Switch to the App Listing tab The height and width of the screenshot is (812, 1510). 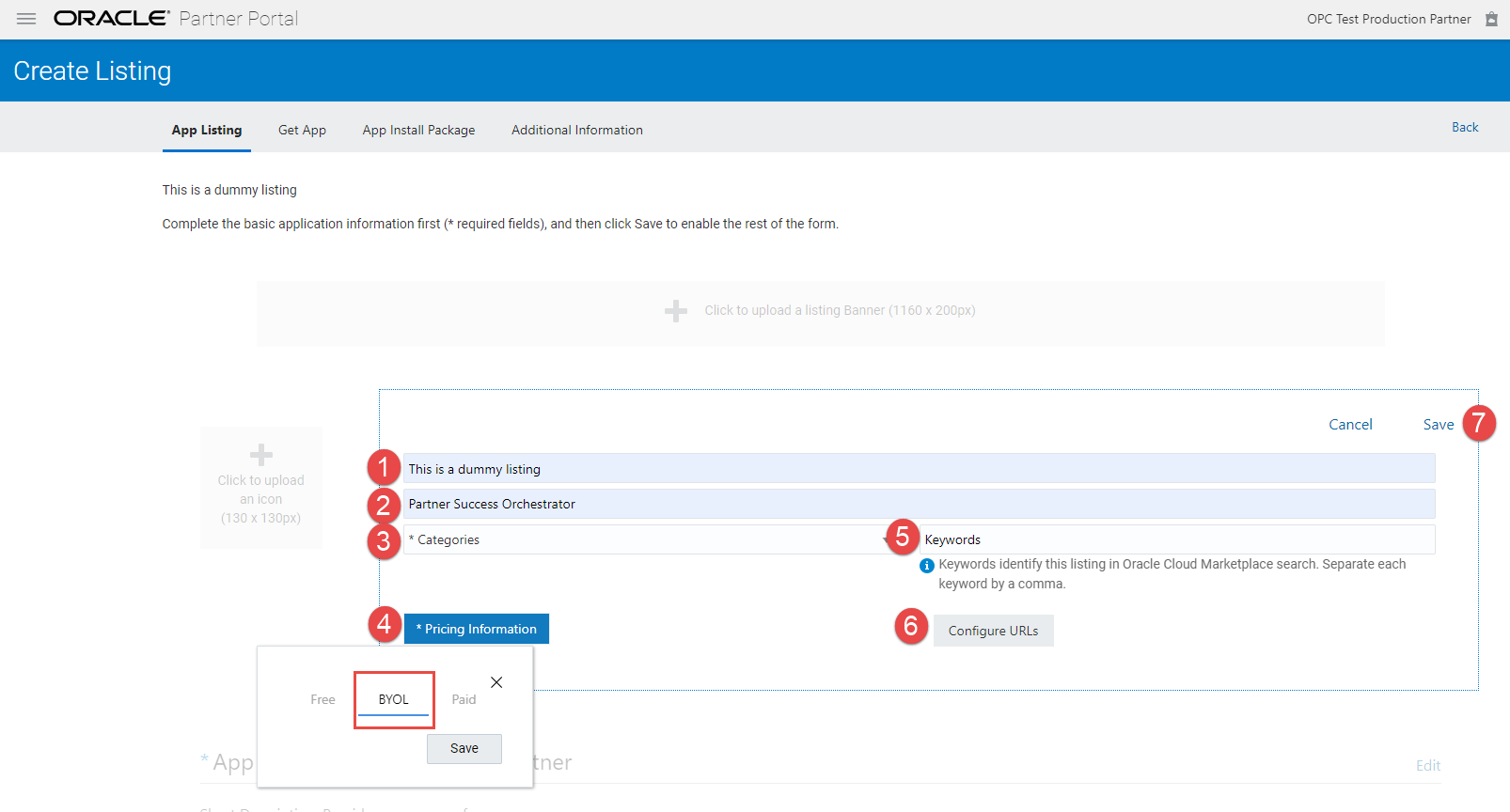207,131
